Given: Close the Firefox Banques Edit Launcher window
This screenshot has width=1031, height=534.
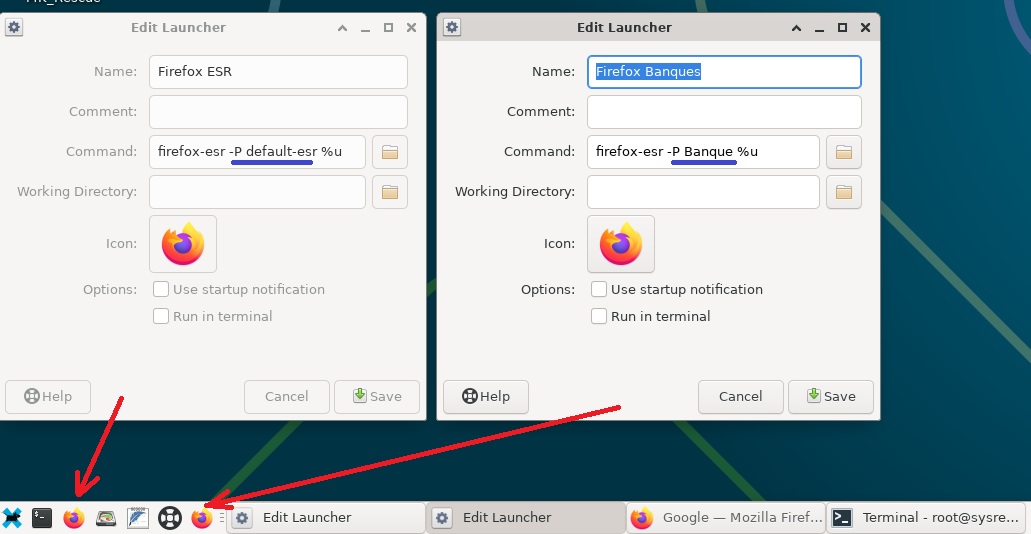Looking at the screenshot, I should 865,28.
